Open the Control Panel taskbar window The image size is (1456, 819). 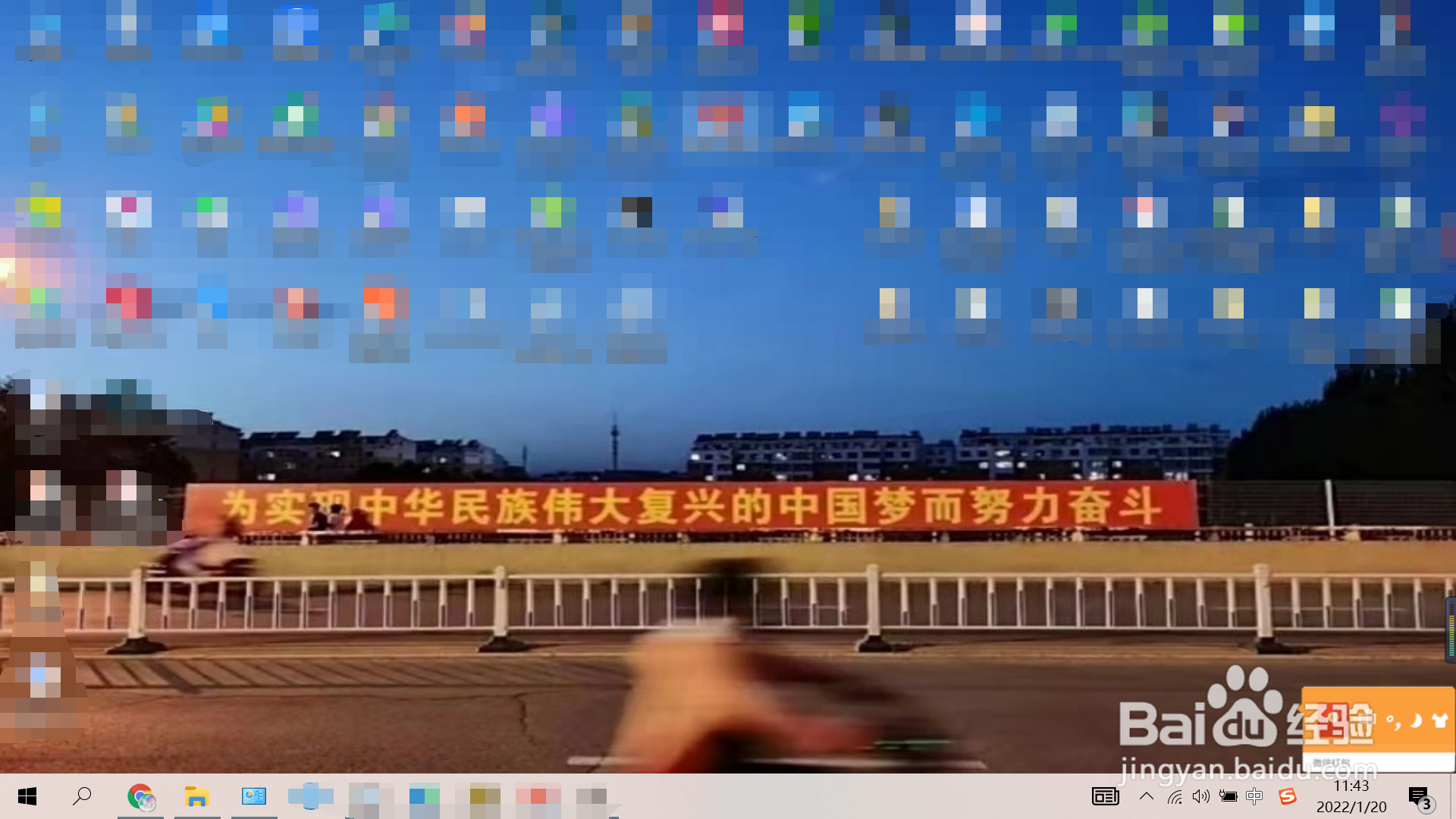pos(254,796)
